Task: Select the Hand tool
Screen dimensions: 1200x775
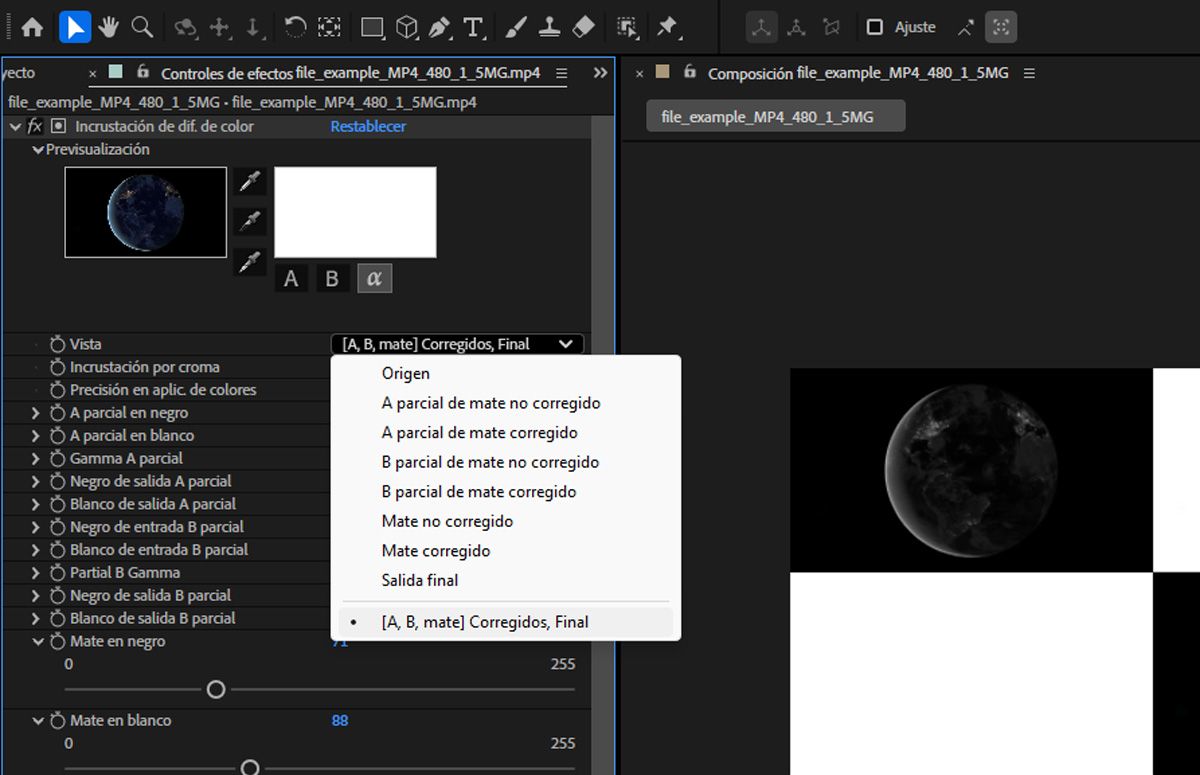Action: pyautogui.click(x=108, y=27)
